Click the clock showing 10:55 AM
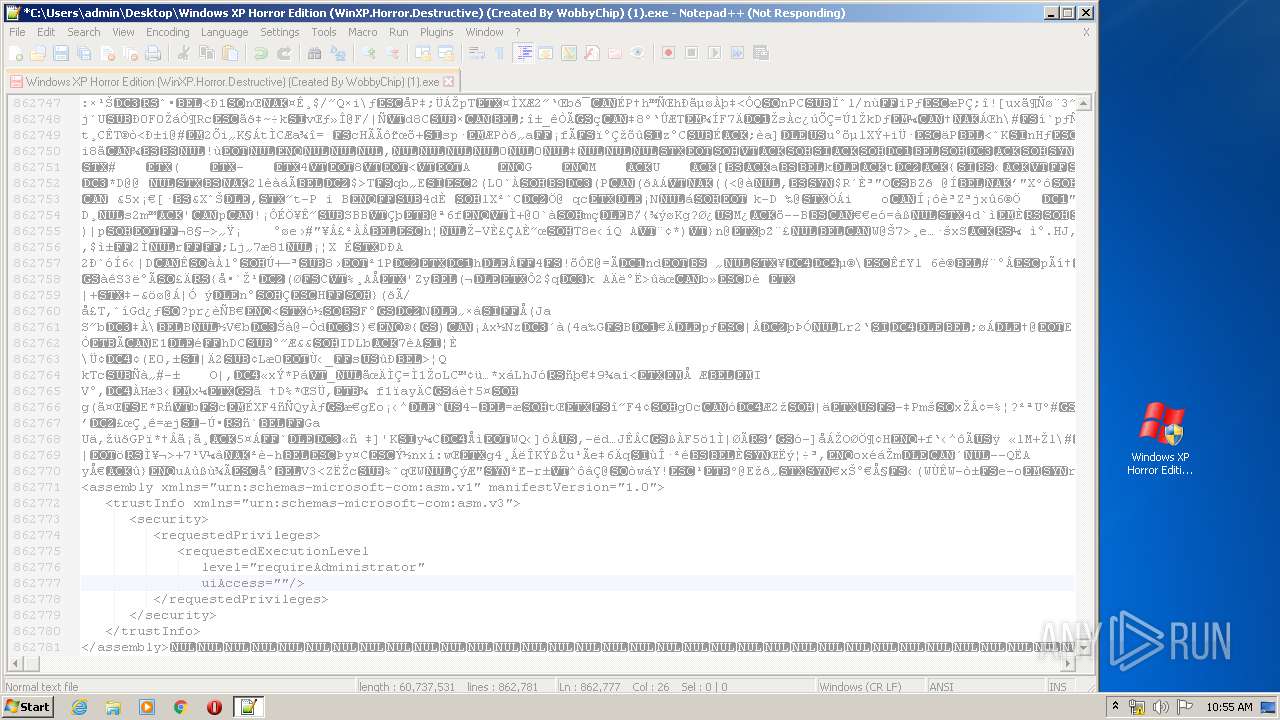This screenshot has height=720, width=1280. (1229, 707)
